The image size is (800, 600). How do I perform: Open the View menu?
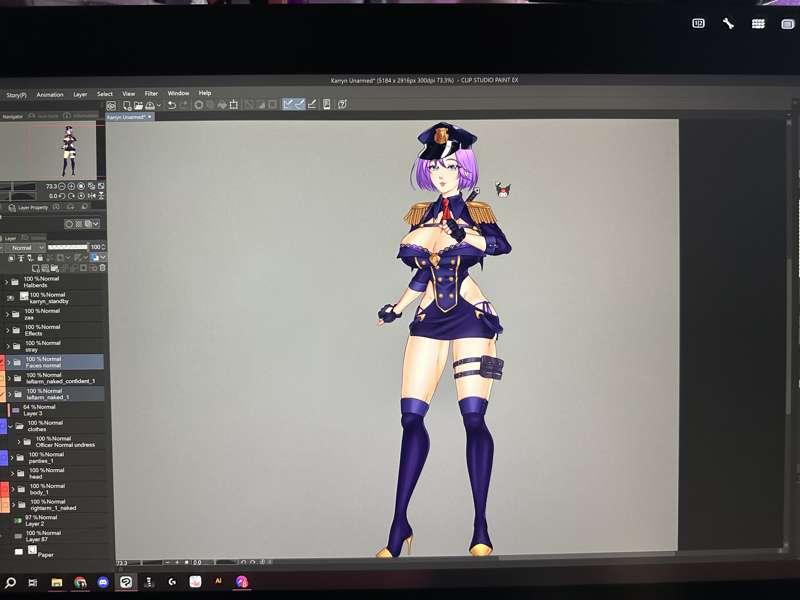tap(129, 94)
